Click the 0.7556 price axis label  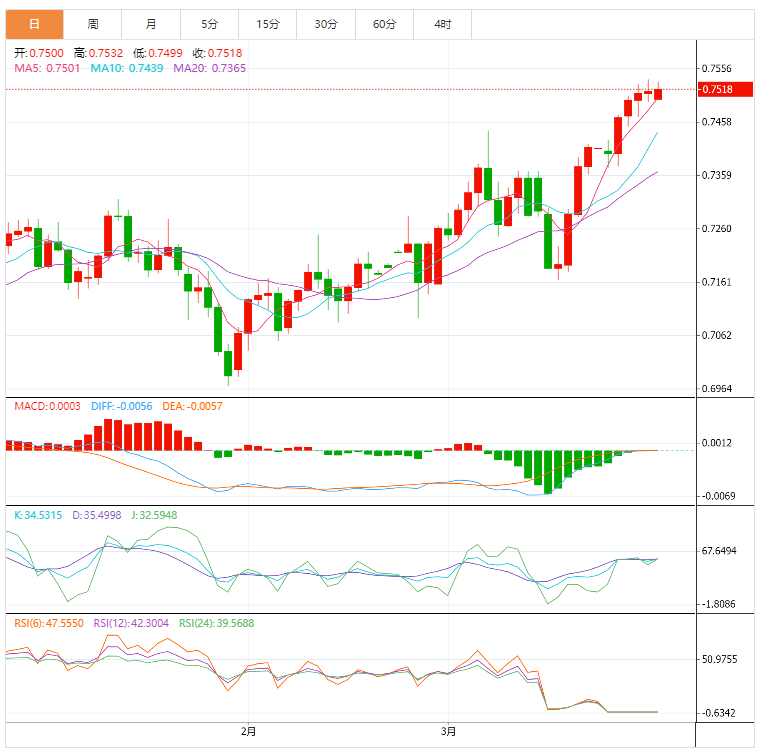(716, 69)
